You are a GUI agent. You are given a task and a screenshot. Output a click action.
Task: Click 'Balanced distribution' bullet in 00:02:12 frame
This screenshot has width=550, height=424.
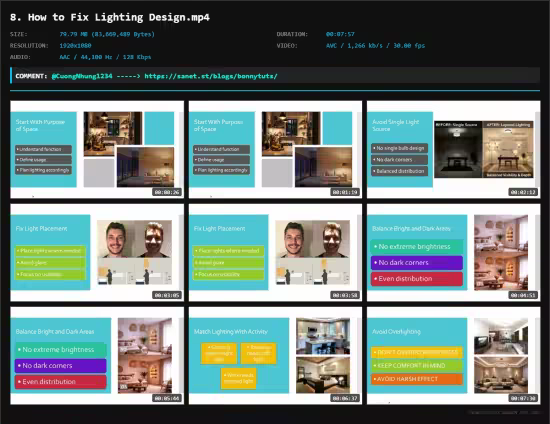coord(400,171)
